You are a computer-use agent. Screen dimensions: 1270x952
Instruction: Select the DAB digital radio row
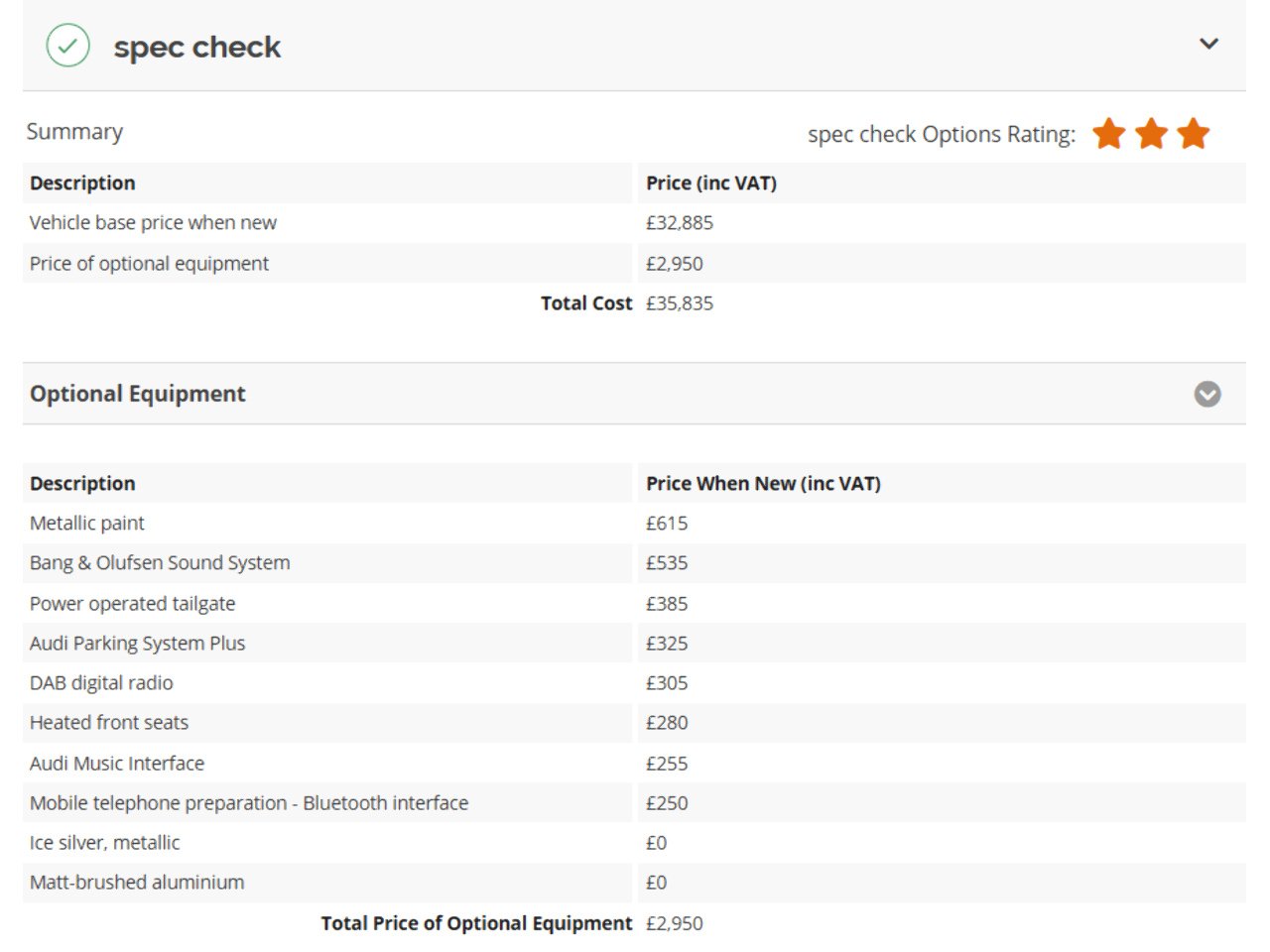(634, 682)
